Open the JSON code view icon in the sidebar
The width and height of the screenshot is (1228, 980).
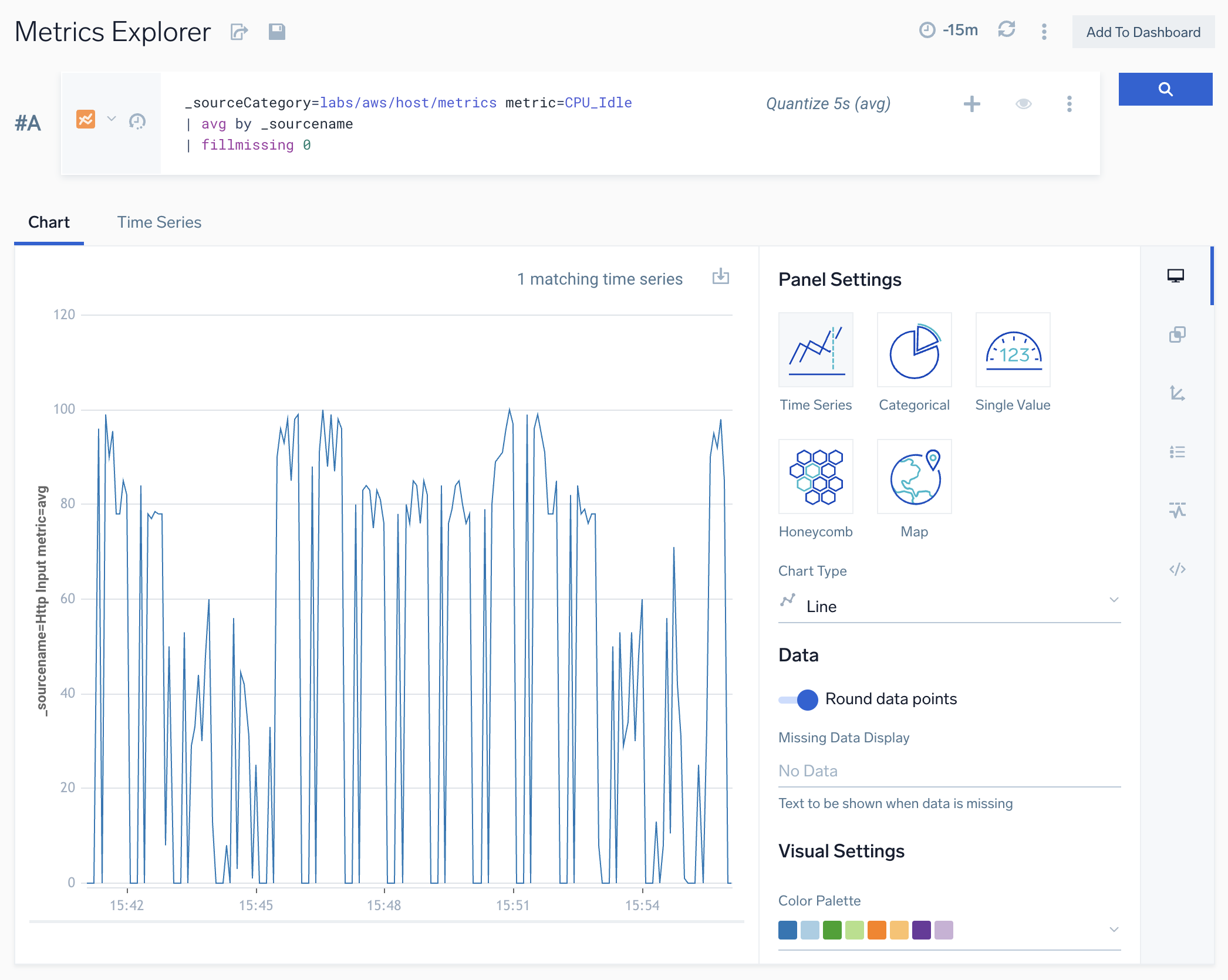pos(1176,569)
